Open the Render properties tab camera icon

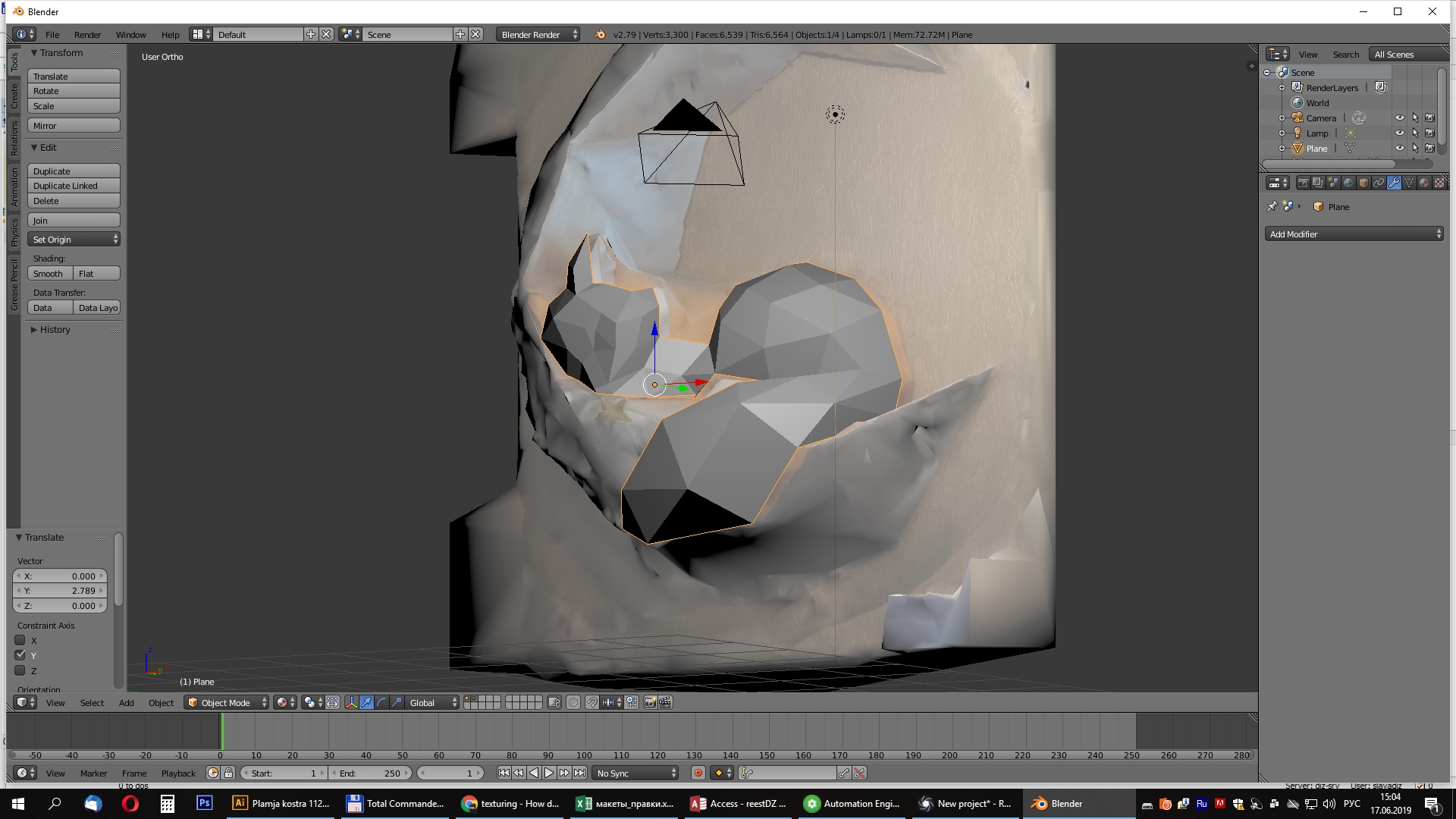click(x=1303, y=183)
